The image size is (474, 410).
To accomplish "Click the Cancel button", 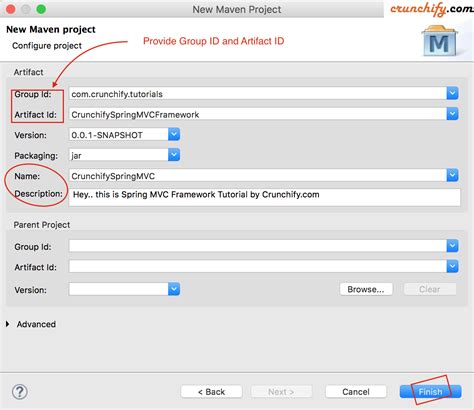I will [x=356, y=392].
